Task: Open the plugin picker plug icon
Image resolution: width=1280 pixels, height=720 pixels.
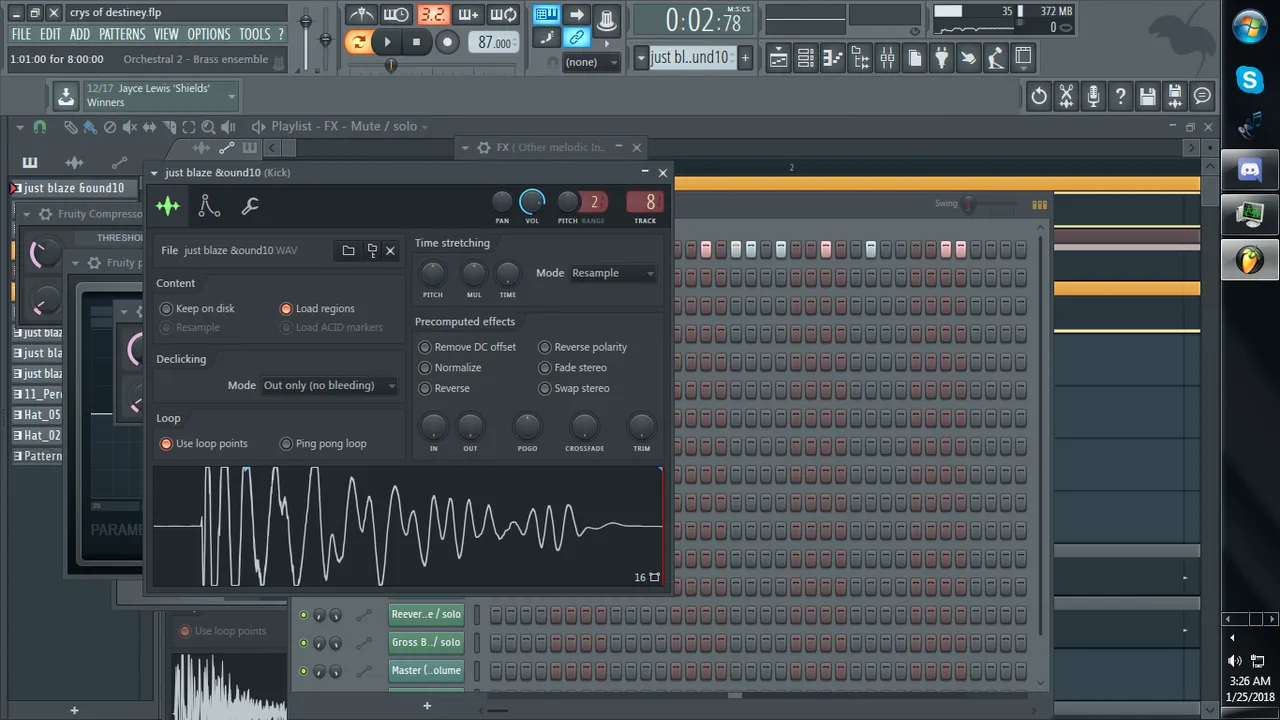Action: click(x=941, y=59)
